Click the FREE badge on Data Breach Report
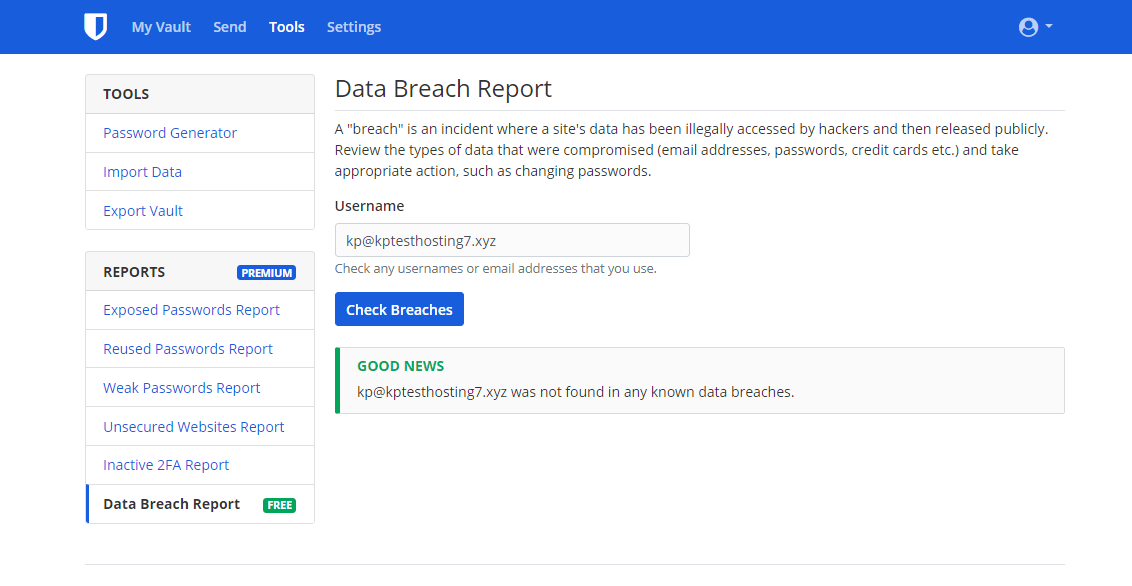This screenshot has height=586, width=1132. pos(280,505)
